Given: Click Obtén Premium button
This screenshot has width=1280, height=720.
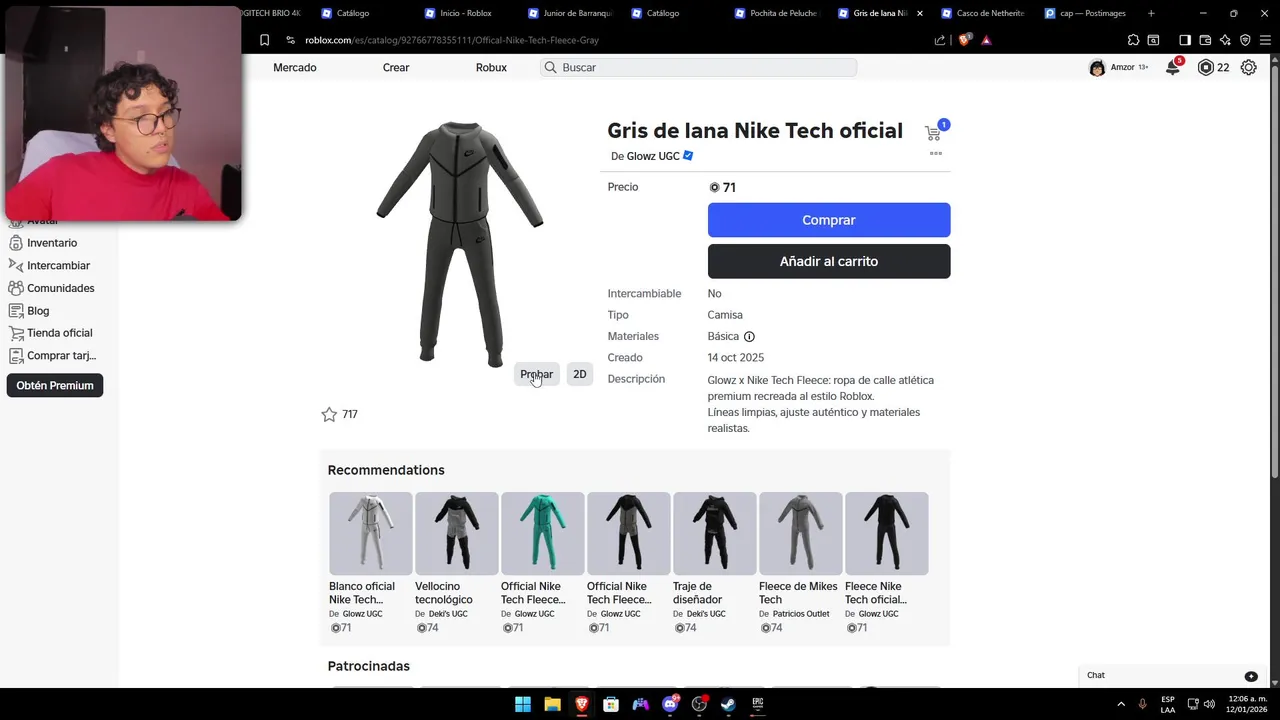Looking at the screenshot, I should (55, 385).
